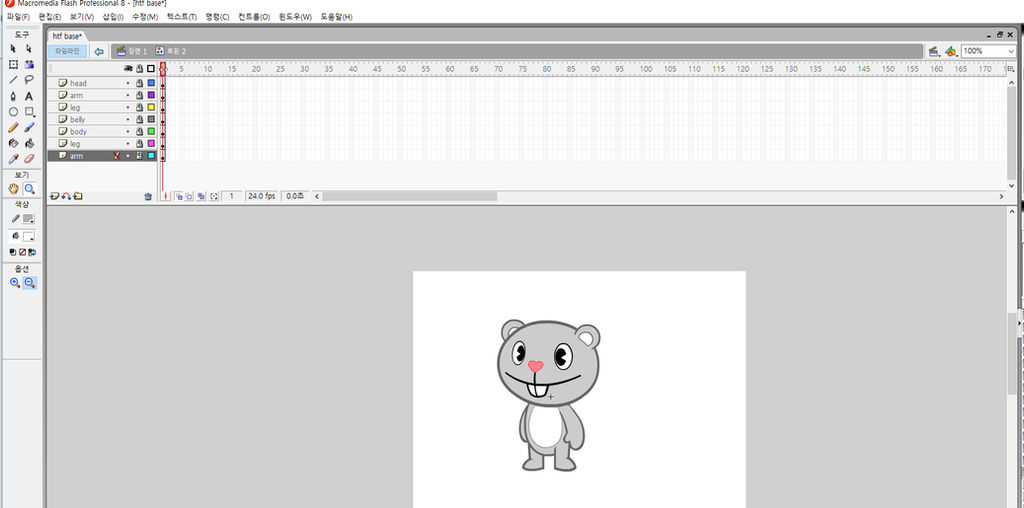
Task: Select the Selection arrow tool
Action: 13,48
